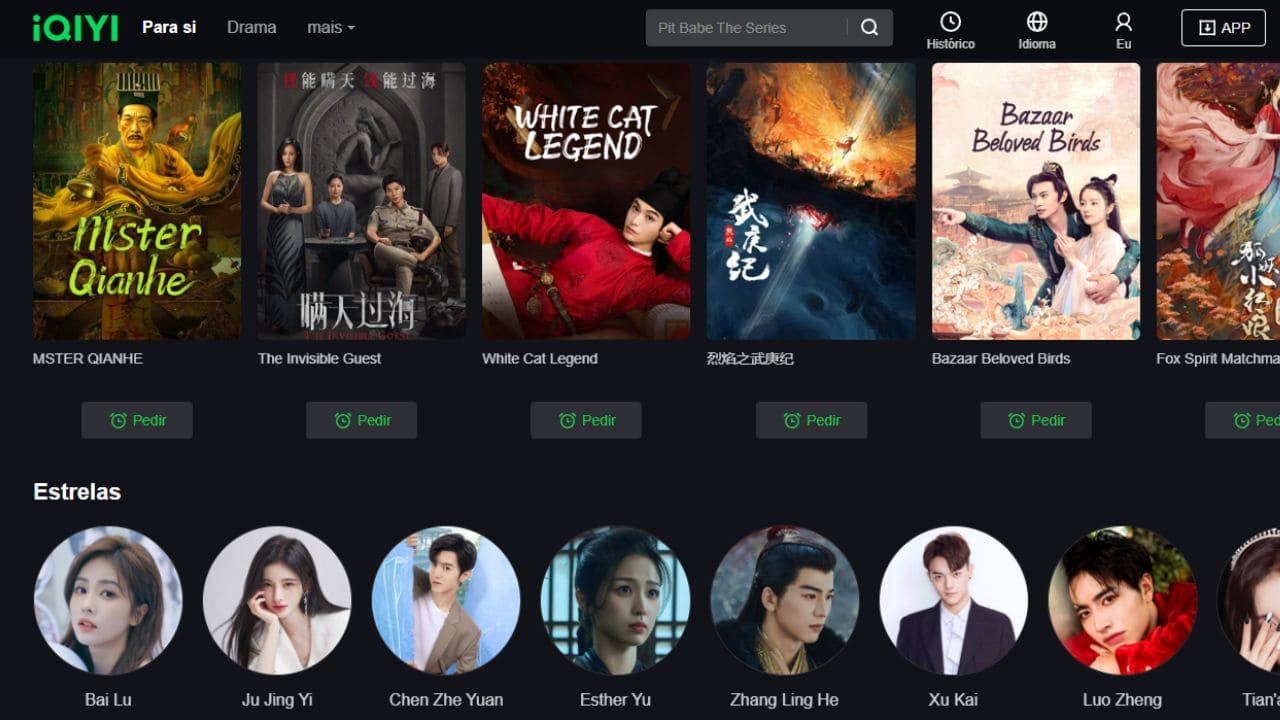
Task: Select the Drama tab
Action: pyautogui.click(x=251, y=28)
